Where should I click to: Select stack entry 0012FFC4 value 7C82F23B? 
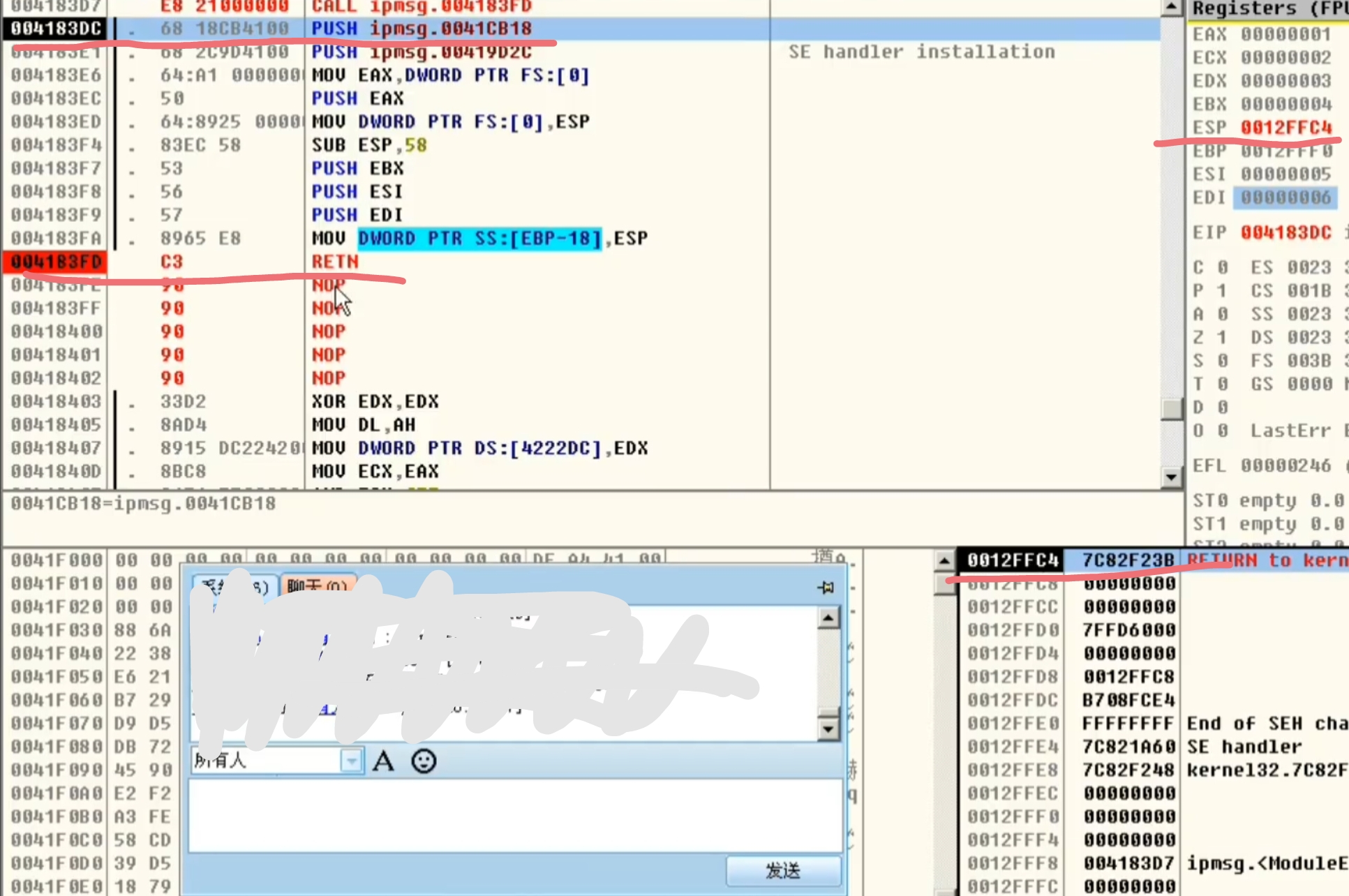pyautogui.click(x=1129, y=560)
